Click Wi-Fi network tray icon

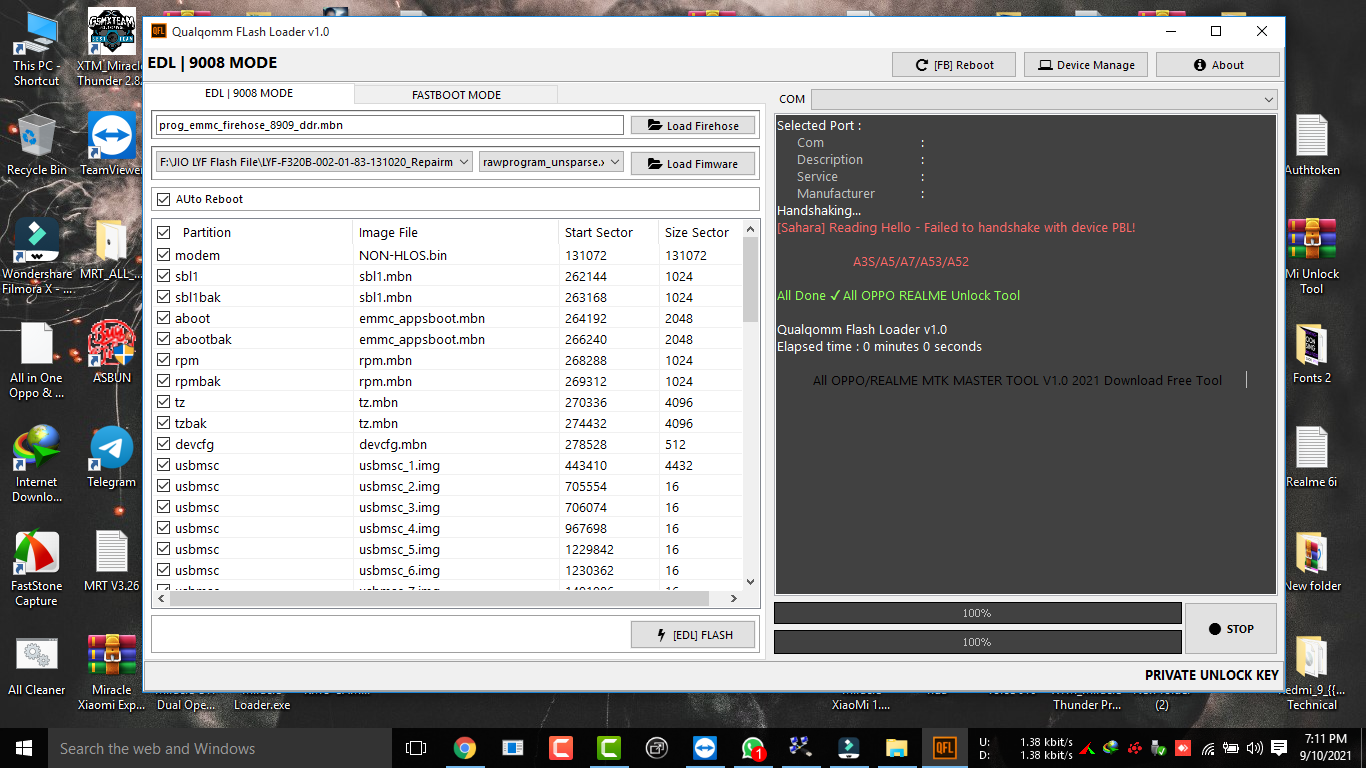[1208, 748]
